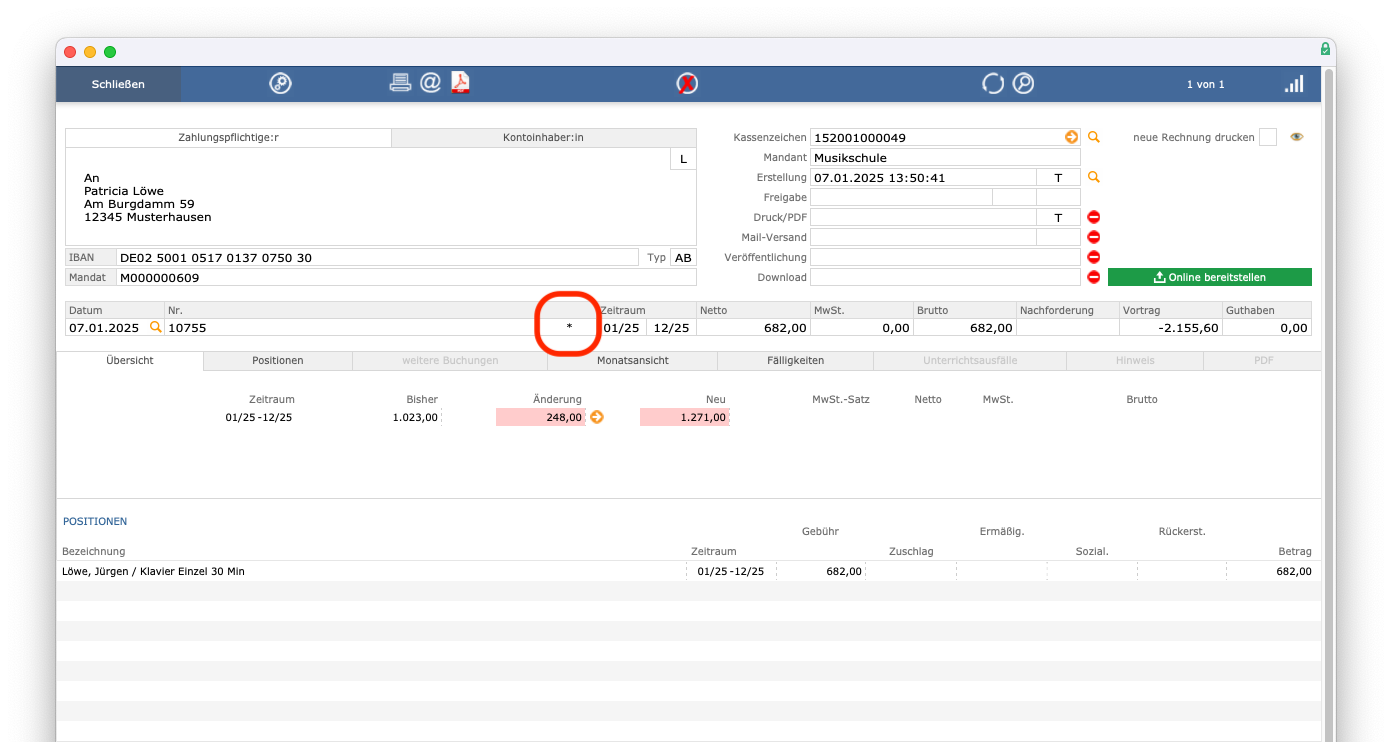1392x742 pixels.
Task: Click the red crossed-out circle toolbar icon
Action: tap(687, 84)
